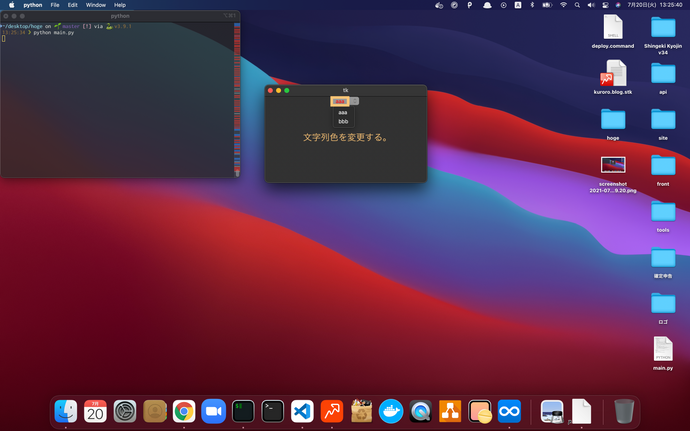Image resolution: width=690 pixels, height=431 pixels.
Task: Open iTerm with green prompt icon in Dock
Action: tap(243, 411)
